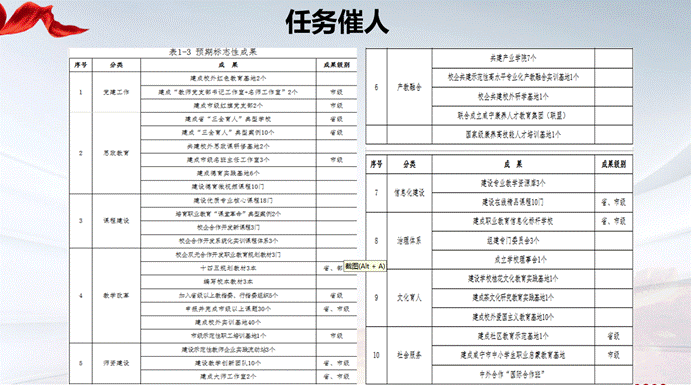
Task: Select the 思政教育 category cell
Action: 116,153
